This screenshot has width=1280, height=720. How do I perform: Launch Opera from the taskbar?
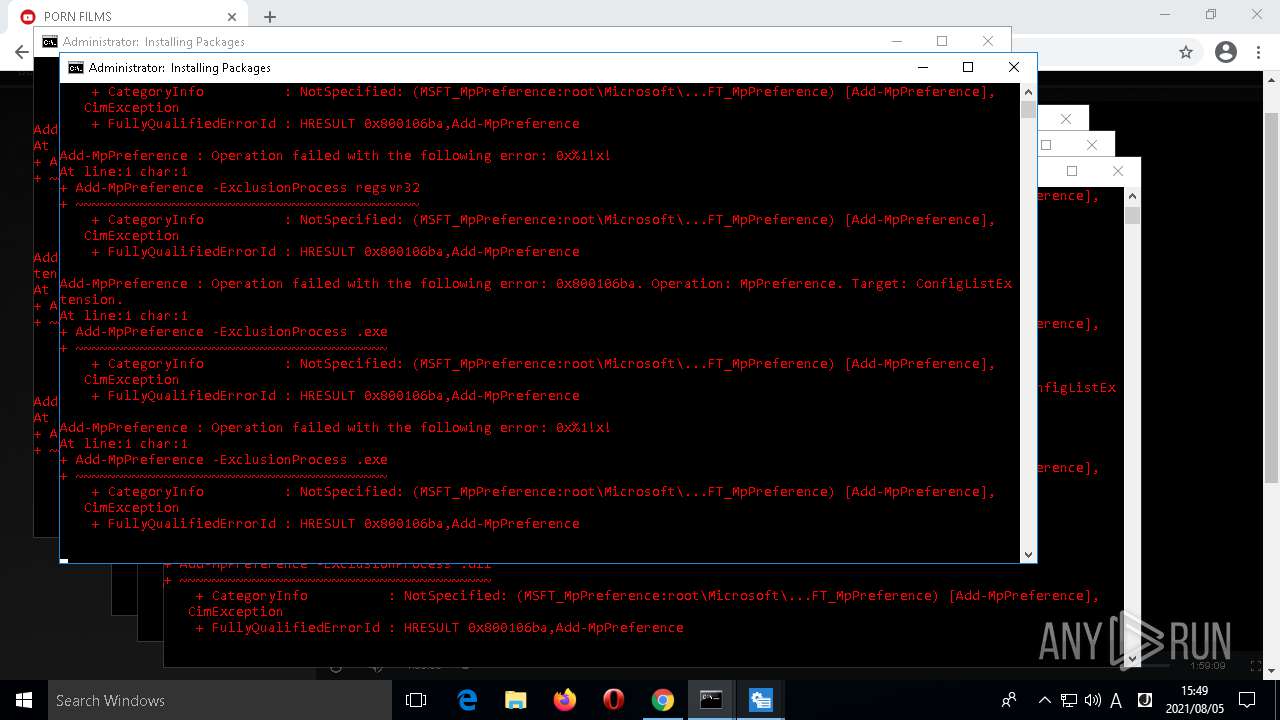(614, 700)
